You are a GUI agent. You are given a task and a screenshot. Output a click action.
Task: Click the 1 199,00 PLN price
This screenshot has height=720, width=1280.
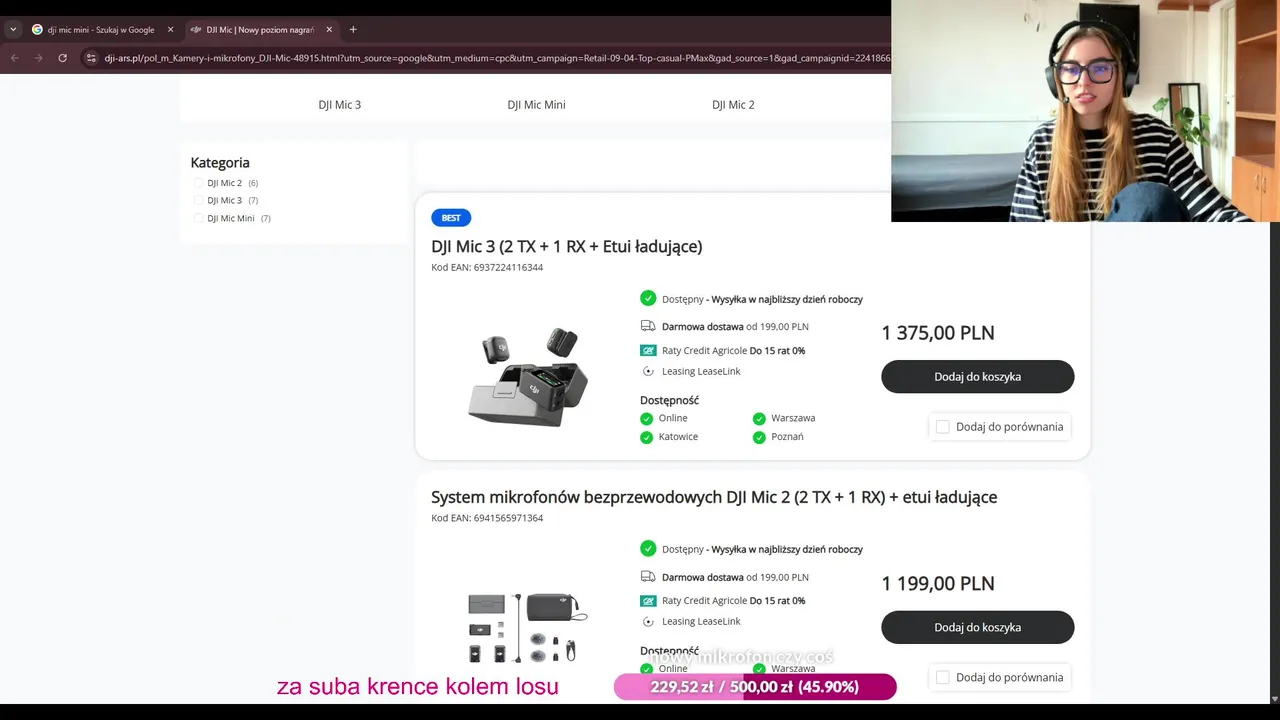tap(938, 583)
